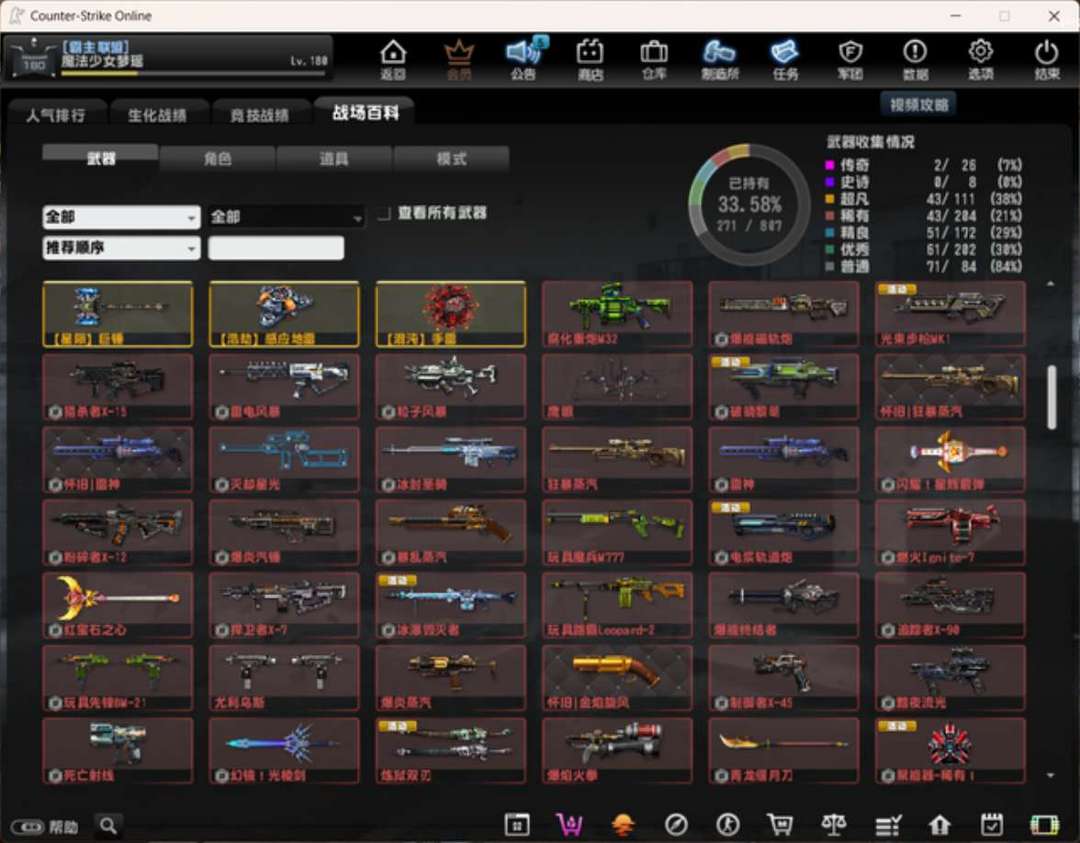Open the 任务 missions icon
Image resolution: width=1080 pixels, height=843 pixels.
(785, 59)
